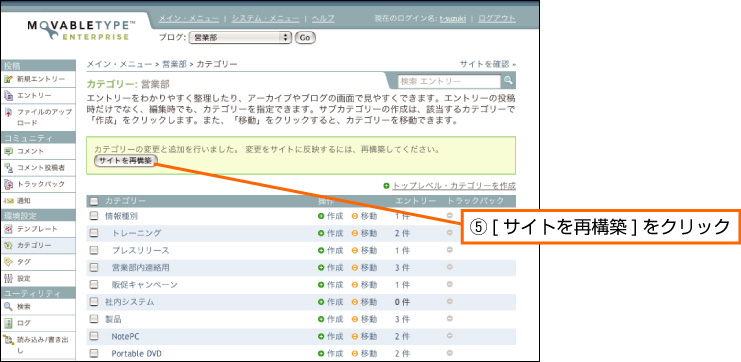741x362 pixels.
Task: Open メイン・メニュー in top navigation
Action: tap(189, 18)
